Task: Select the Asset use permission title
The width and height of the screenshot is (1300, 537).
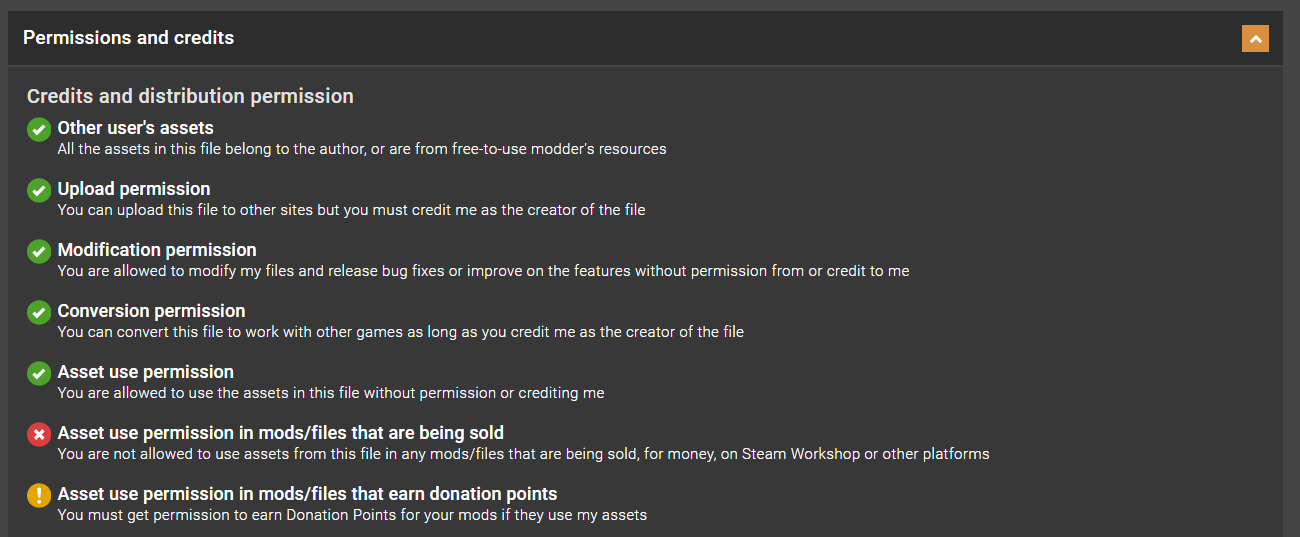Action: 145,372
